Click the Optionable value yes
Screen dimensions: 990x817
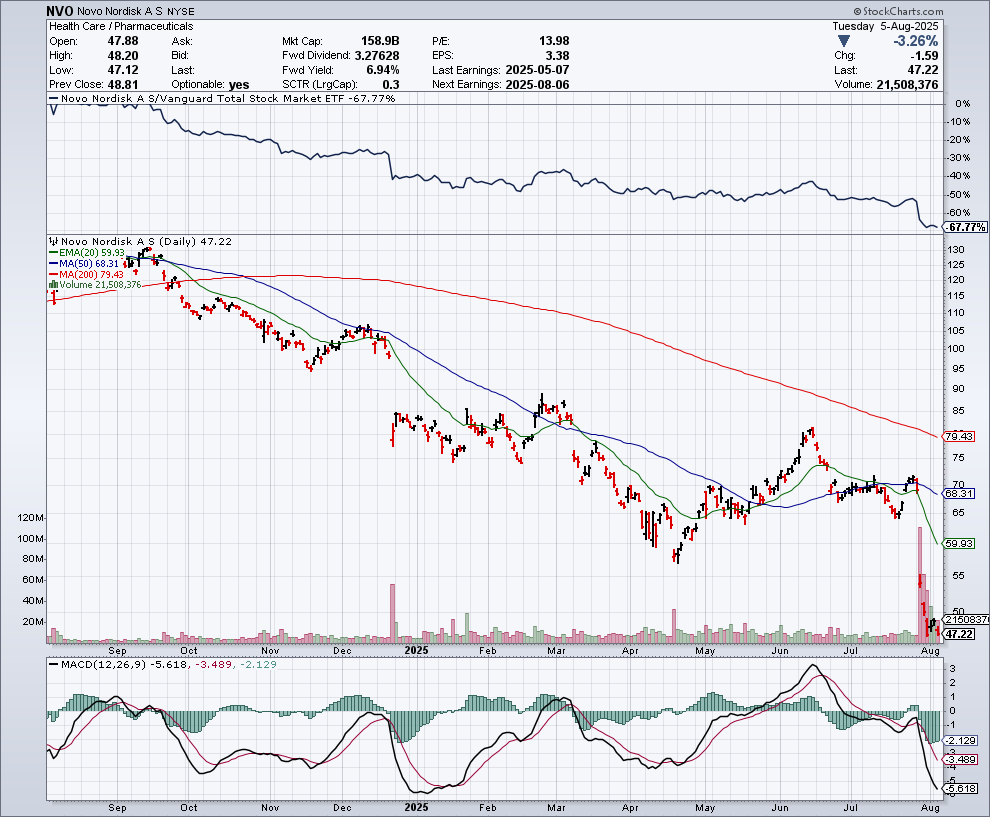[x=239, y=85]
